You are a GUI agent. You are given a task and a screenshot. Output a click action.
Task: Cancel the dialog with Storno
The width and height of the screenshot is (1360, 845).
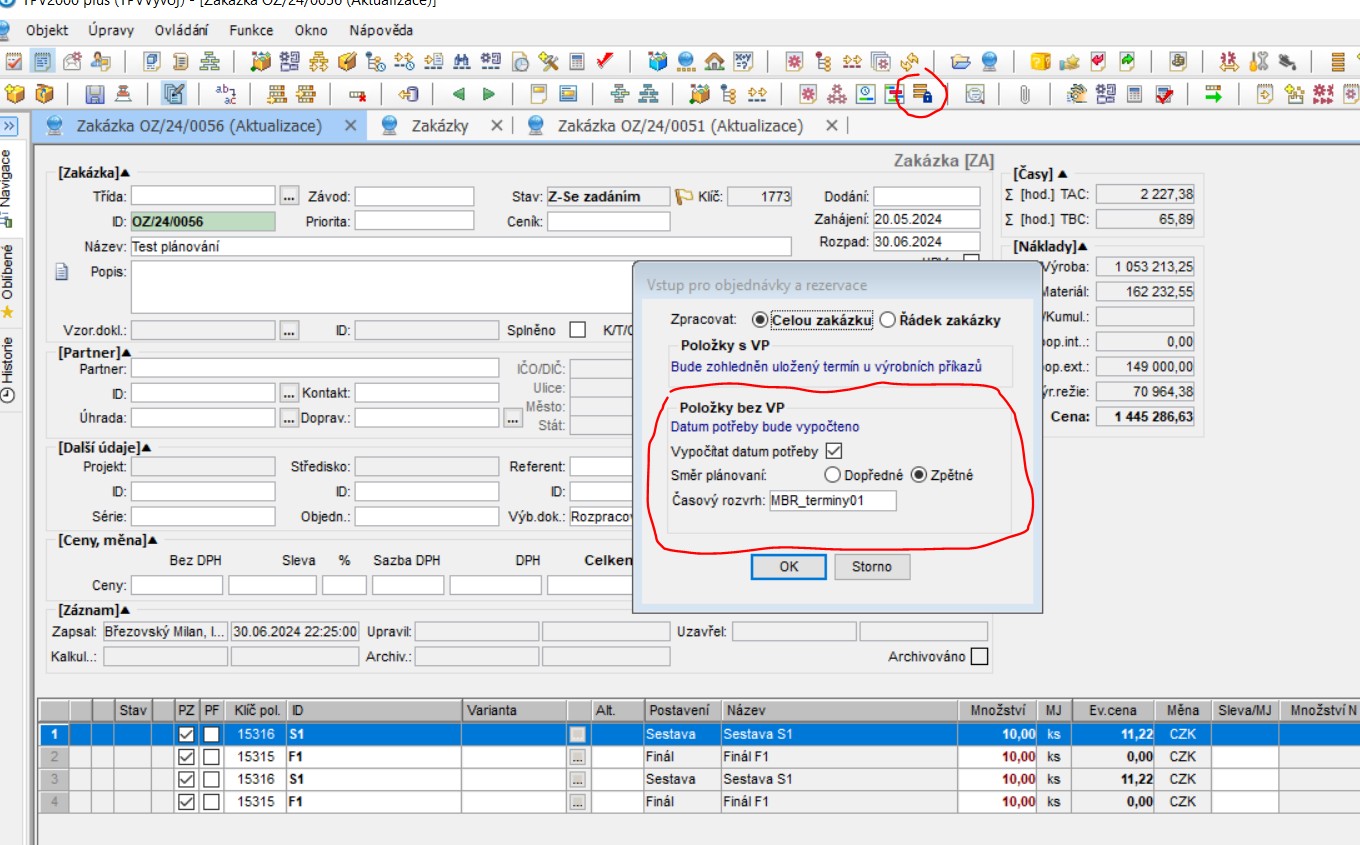click(872, 566)
